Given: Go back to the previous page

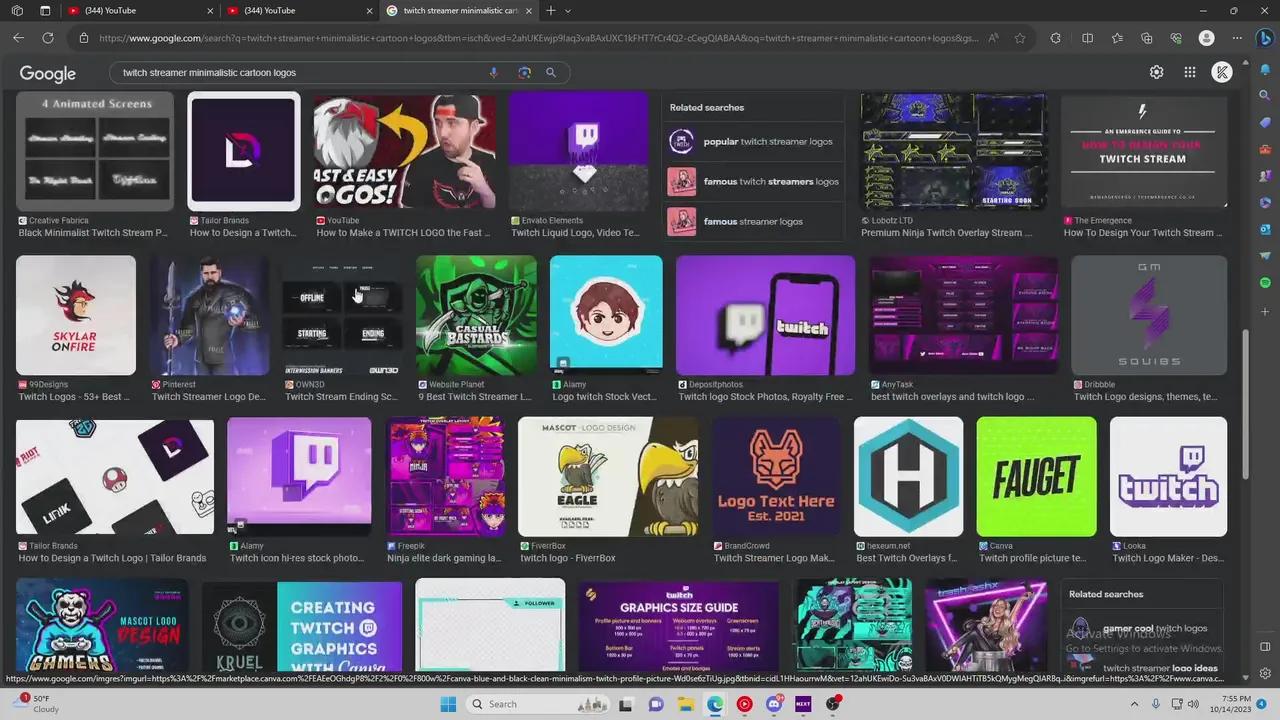Looking at the screenshot, I should click(x=18, y=38).
